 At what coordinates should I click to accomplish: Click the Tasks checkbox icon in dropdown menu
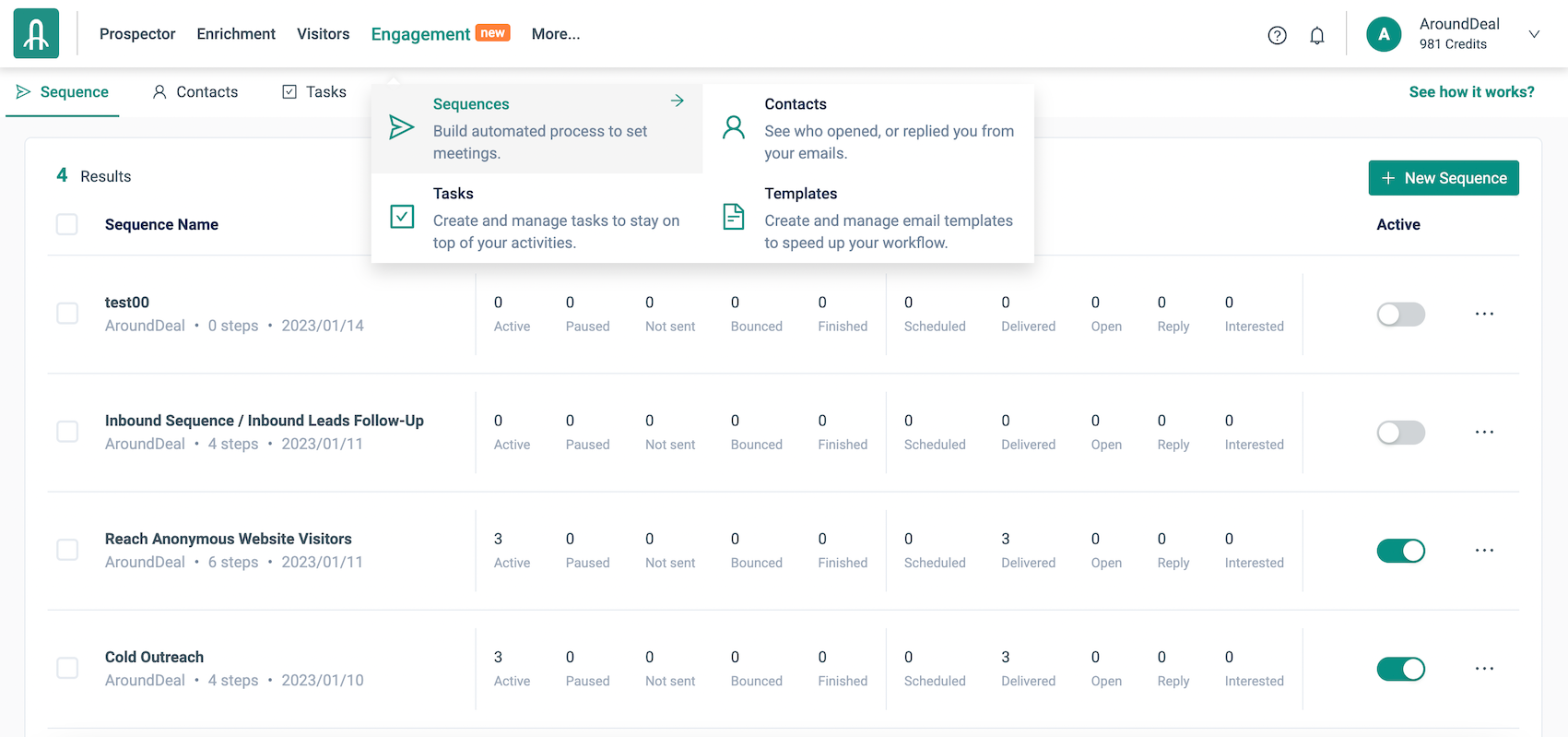(402, 217)
